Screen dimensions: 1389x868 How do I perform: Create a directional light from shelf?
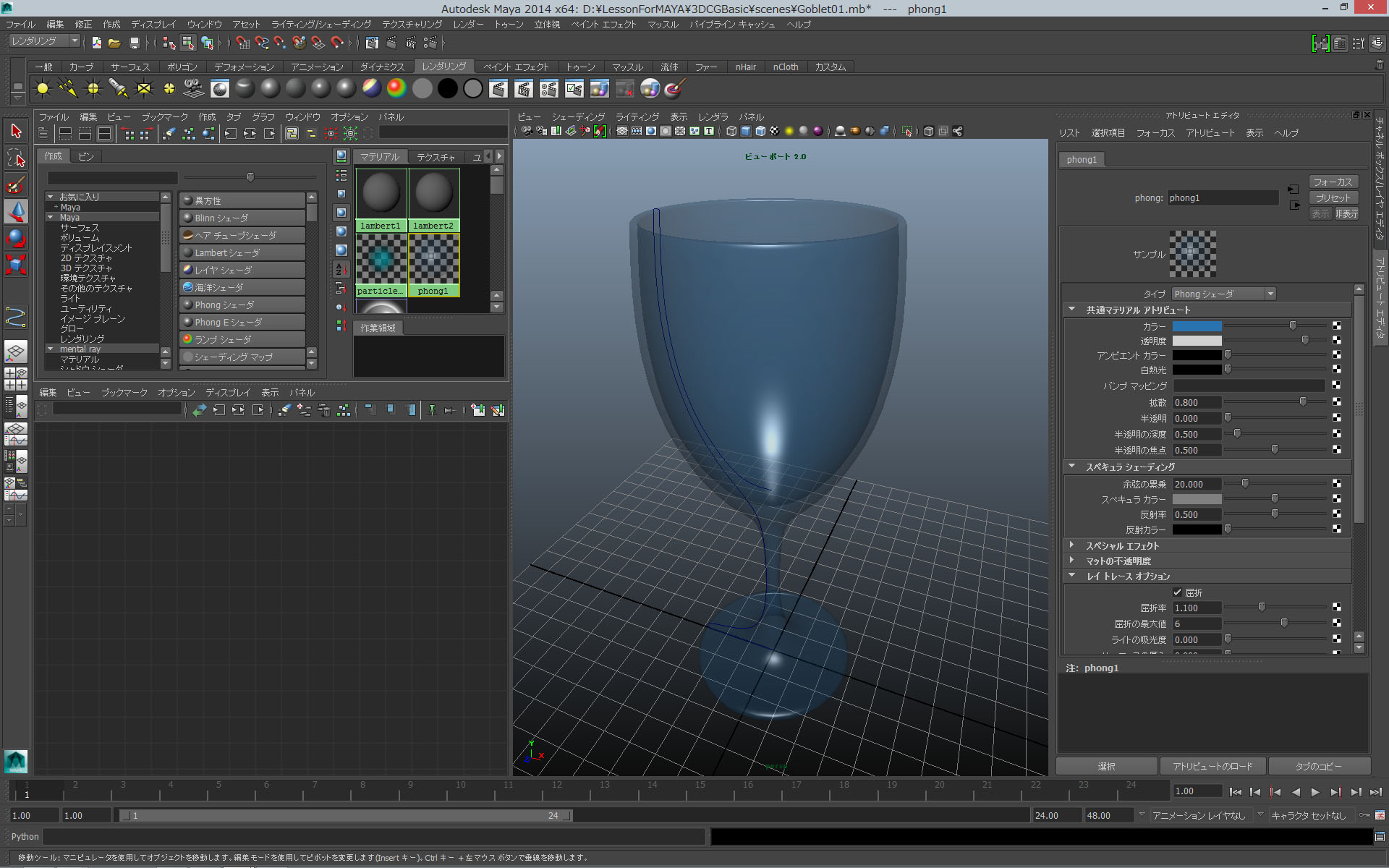tap(68, 89)
